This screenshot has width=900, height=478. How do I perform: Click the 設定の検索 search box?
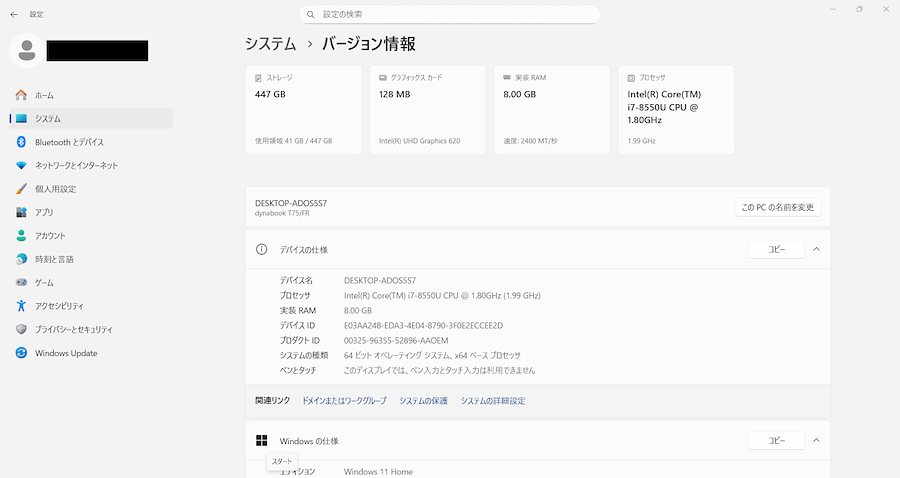[450, 15]
